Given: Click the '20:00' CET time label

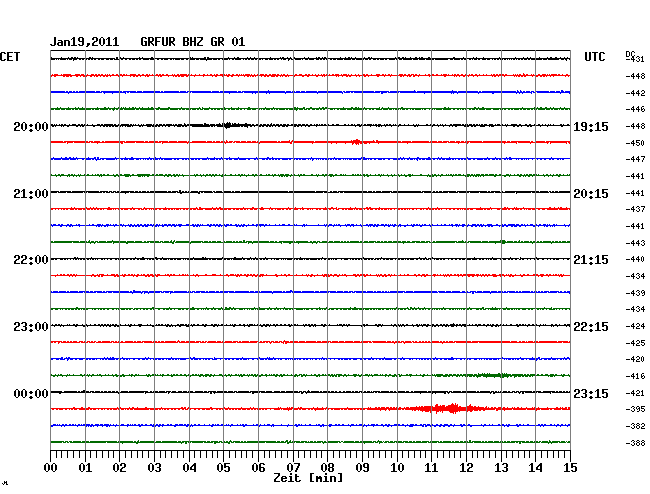Looking at the screenshot, I should [31, 126].
